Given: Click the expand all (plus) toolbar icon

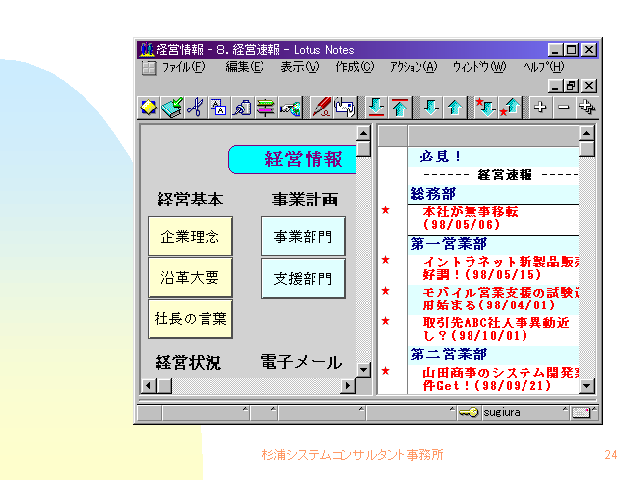Looking at the screenshot, I should pyautogui.click(x=540, y=106).
